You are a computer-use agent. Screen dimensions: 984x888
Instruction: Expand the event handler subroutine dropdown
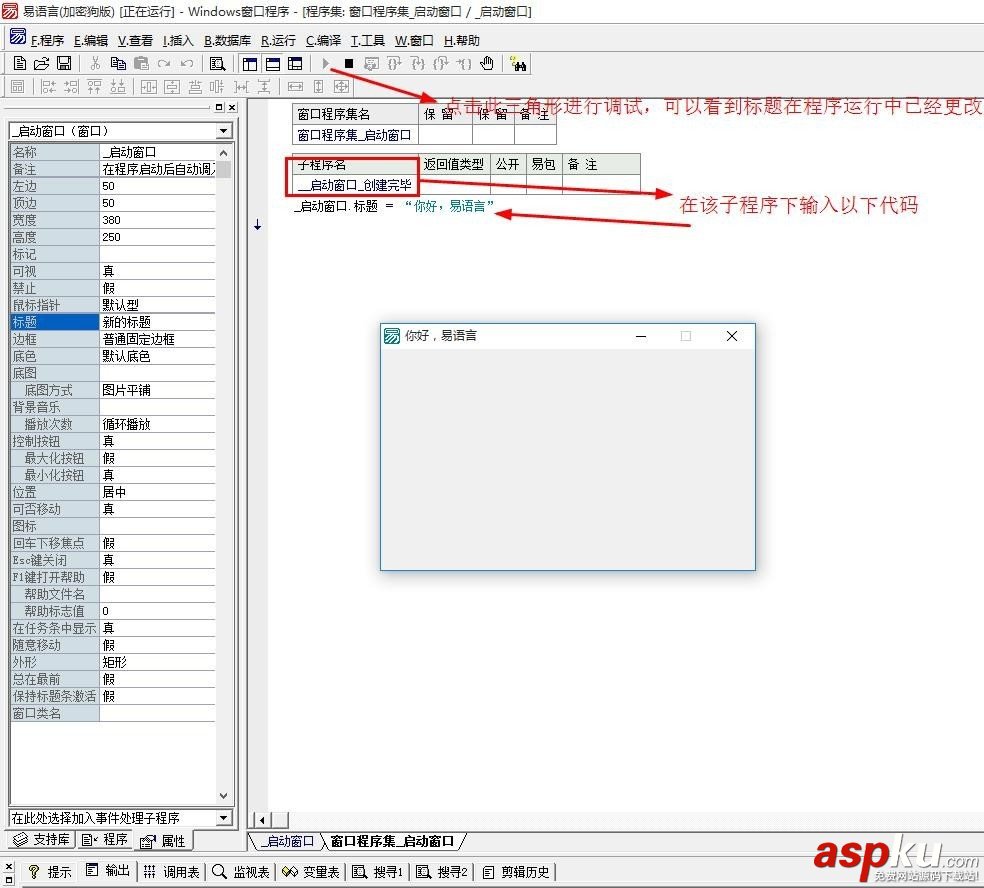[x=223, y=818]
